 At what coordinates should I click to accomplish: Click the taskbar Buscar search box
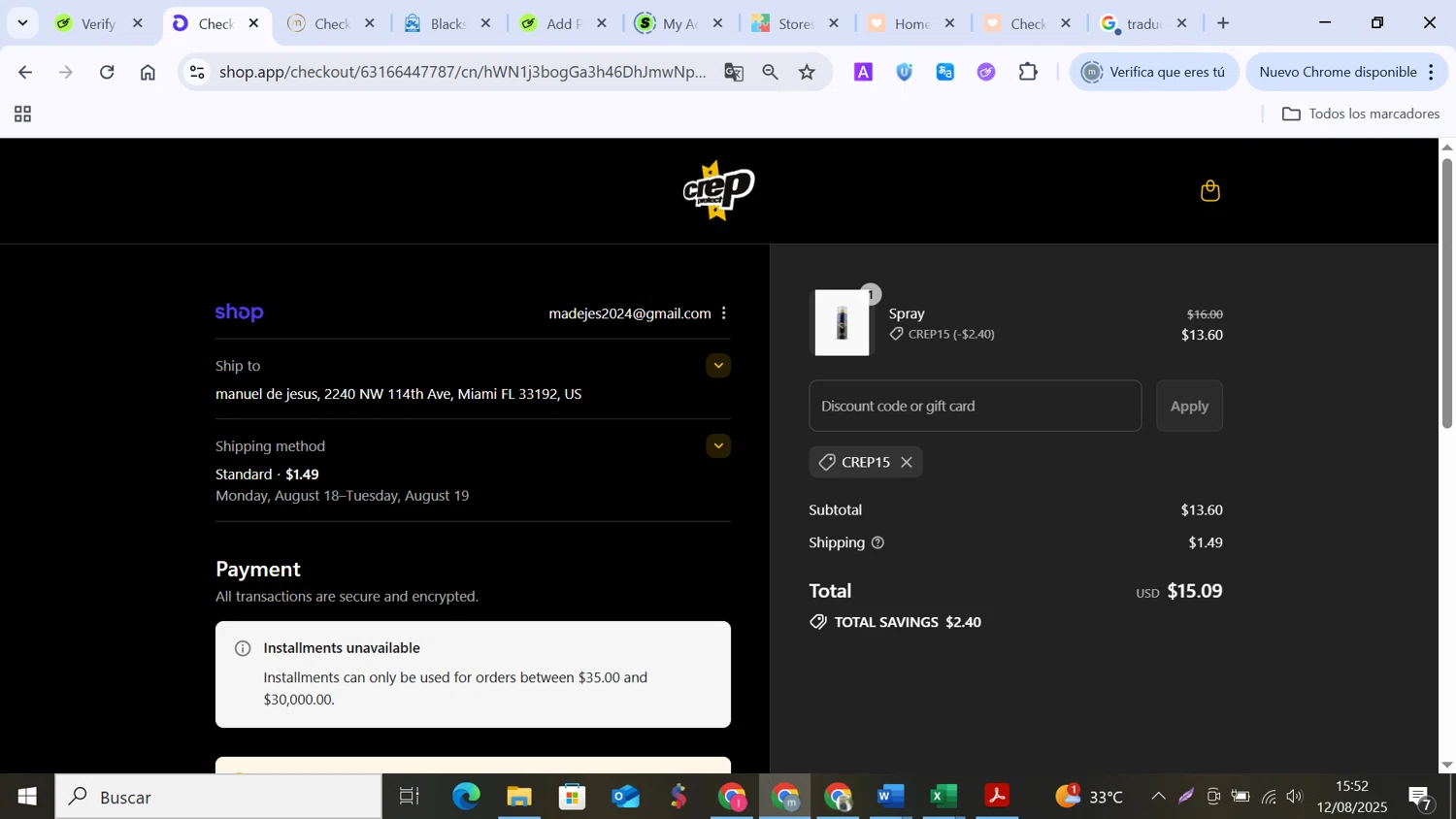[218, 797]
